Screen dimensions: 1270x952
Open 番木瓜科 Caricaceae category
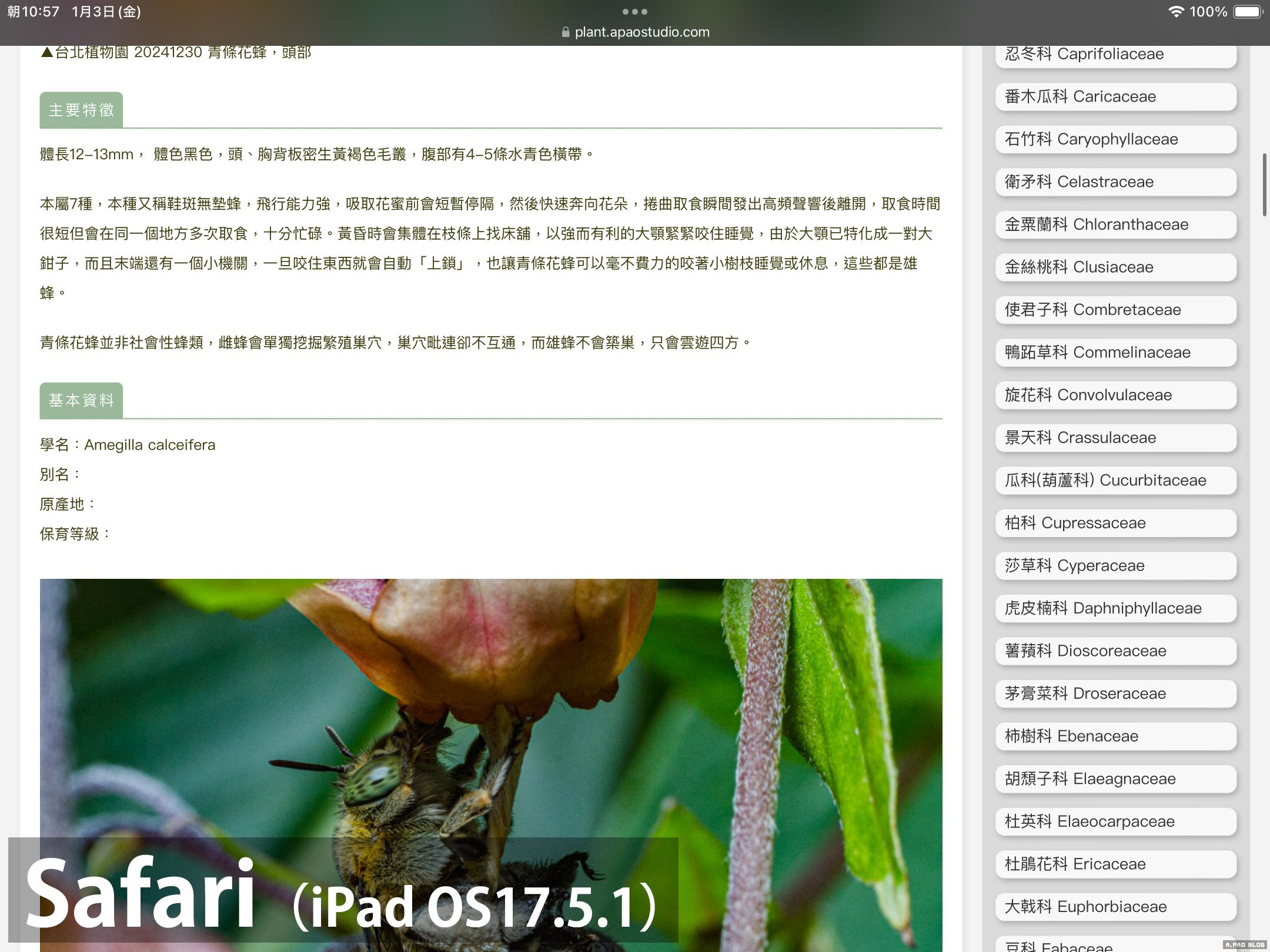1115,96
